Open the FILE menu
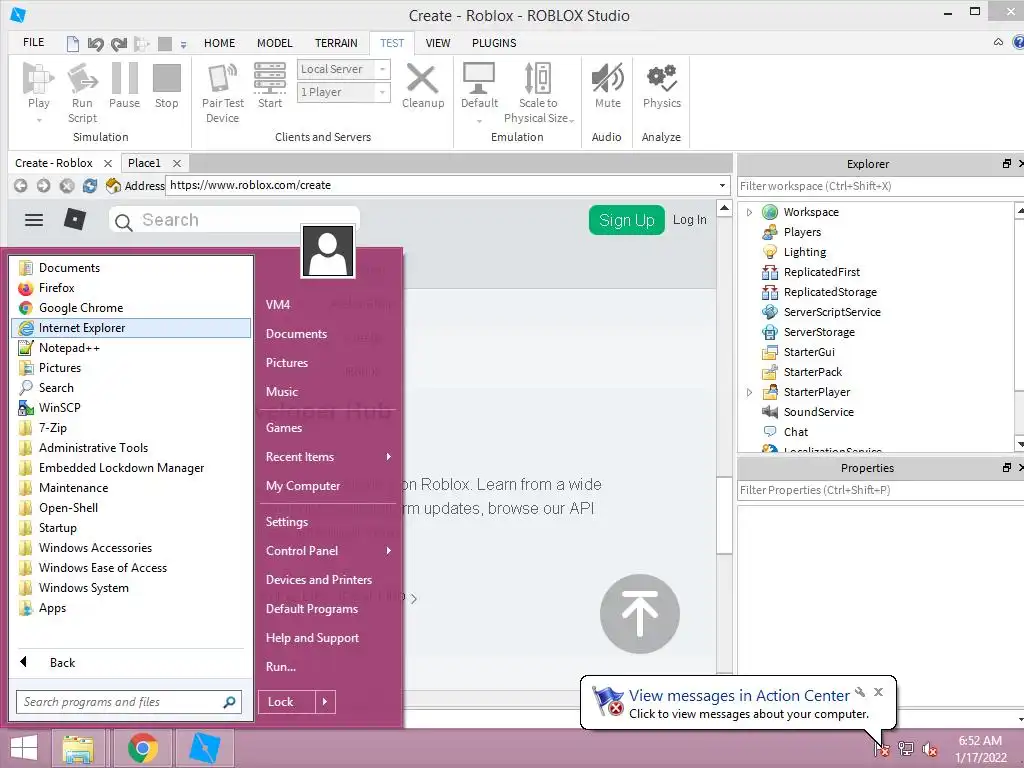This screenshot has height=768, width=1024. click(33, 42)
